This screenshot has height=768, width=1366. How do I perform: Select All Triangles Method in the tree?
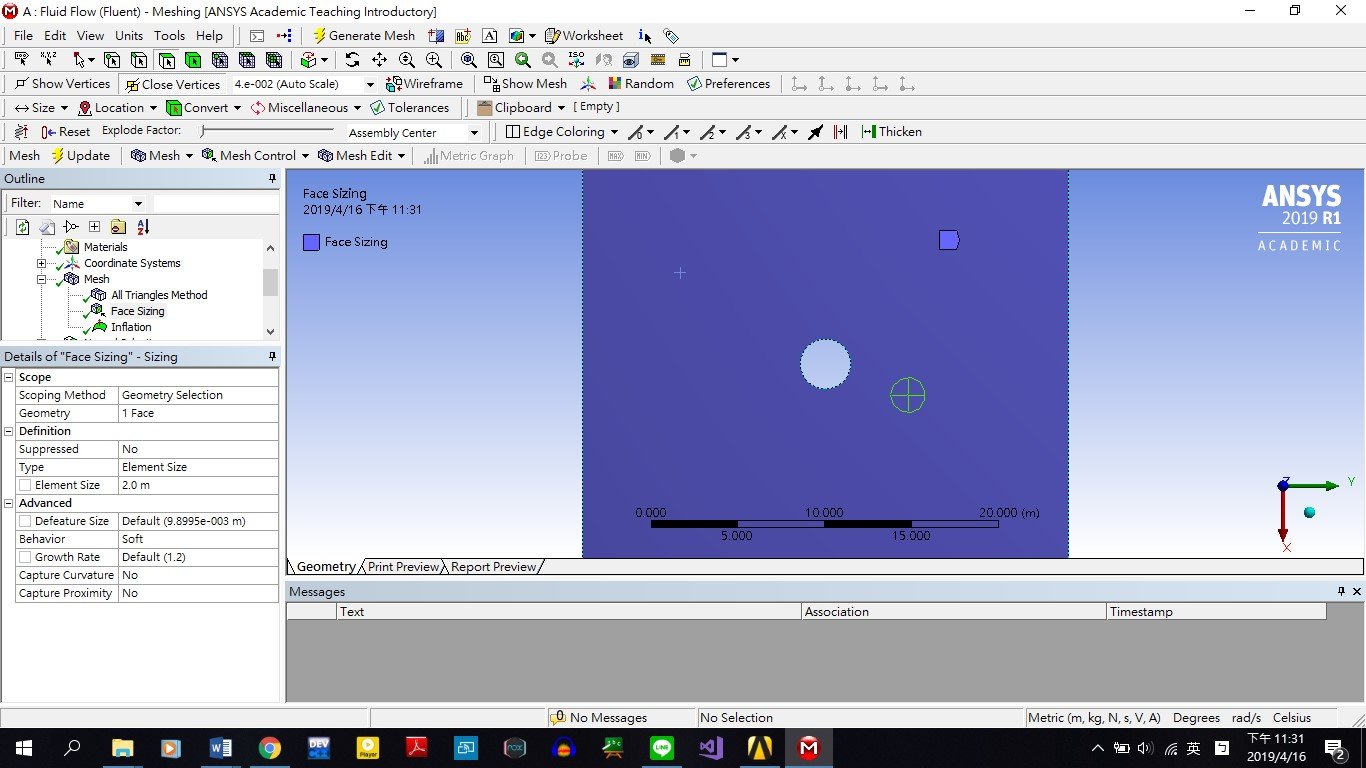tap(159, 295)
